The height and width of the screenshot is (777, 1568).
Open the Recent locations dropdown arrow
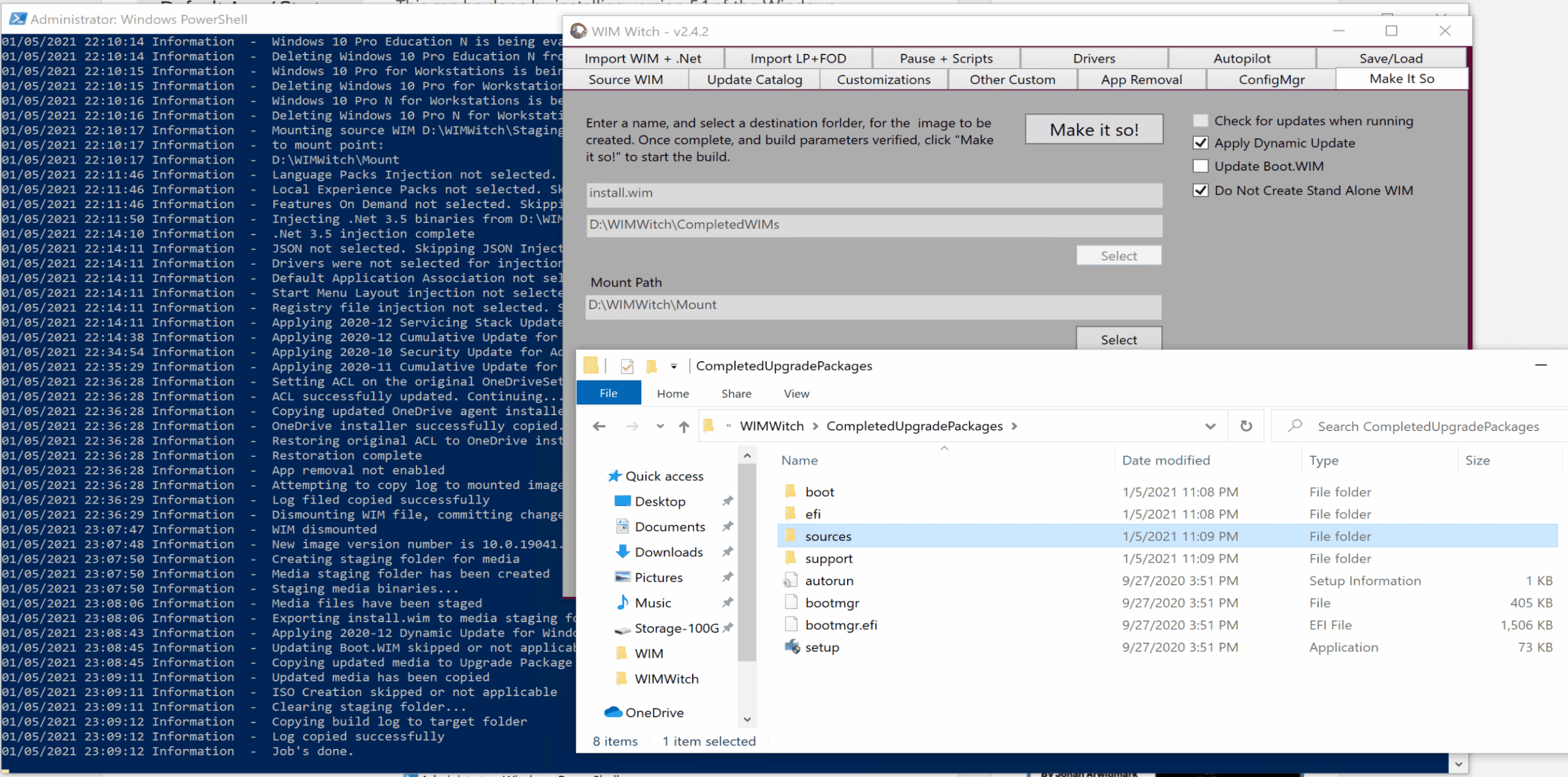660,426
